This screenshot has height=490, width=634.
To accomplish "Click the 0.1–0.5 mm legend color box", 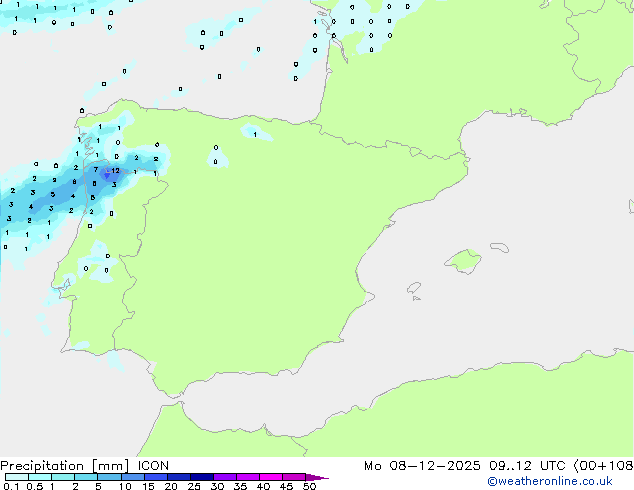I will coord(17,477).
